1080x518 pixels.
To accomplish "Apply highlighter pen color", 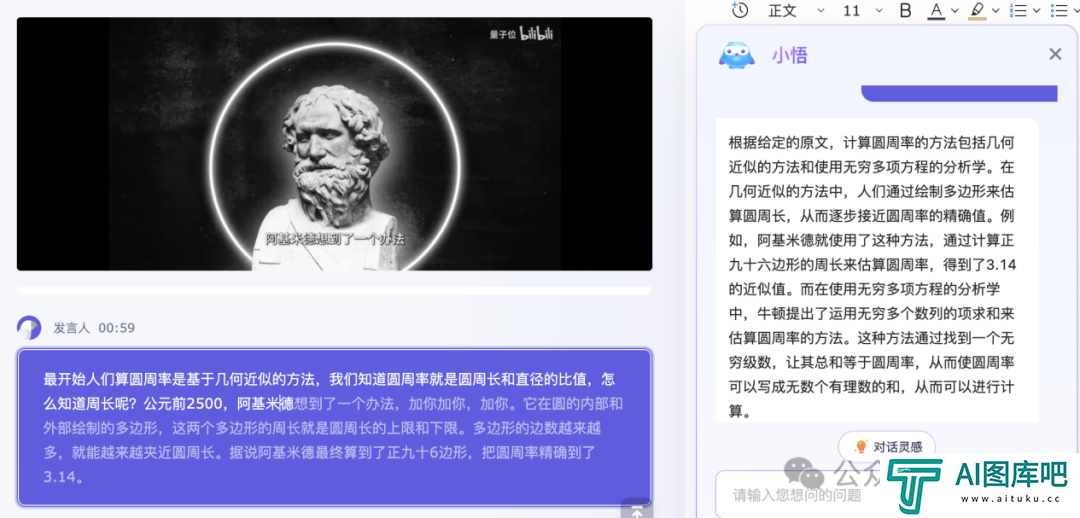I will point(977,10).
